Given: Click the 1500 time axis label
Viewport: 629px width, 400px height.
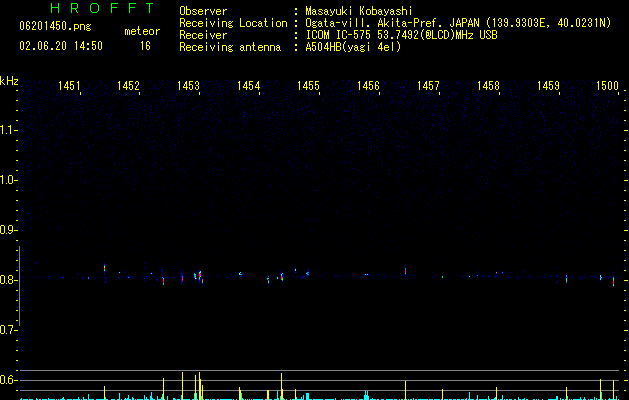Looking at the screenshot, I should [x=607, y=86].
